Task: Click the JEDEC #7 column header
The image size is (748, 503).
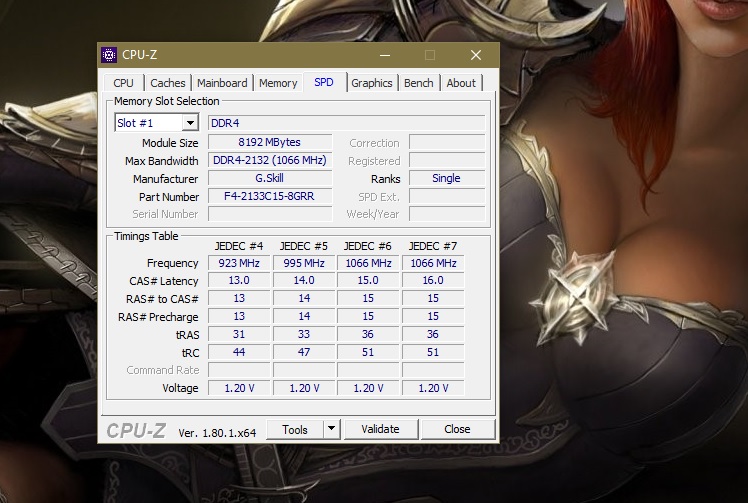Action: tap(433, 246)
